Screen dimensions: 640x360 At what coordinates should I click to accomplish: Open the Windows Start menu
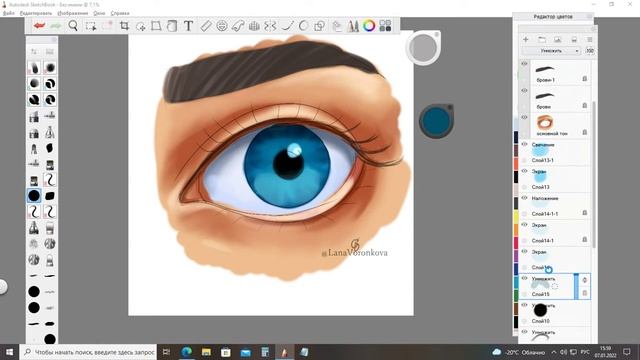(x=9, y=352)
